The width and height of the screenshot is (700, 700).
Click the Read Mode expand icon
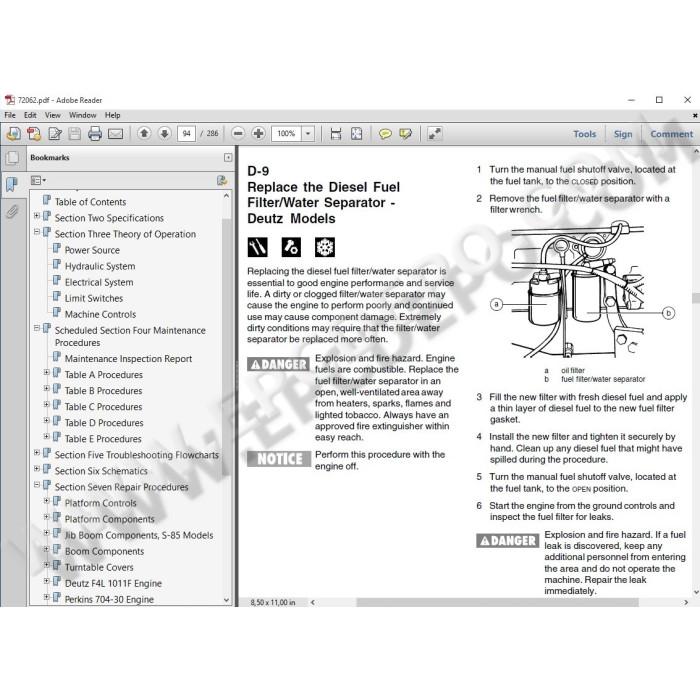pyautogui.click(x=434, y=133)
